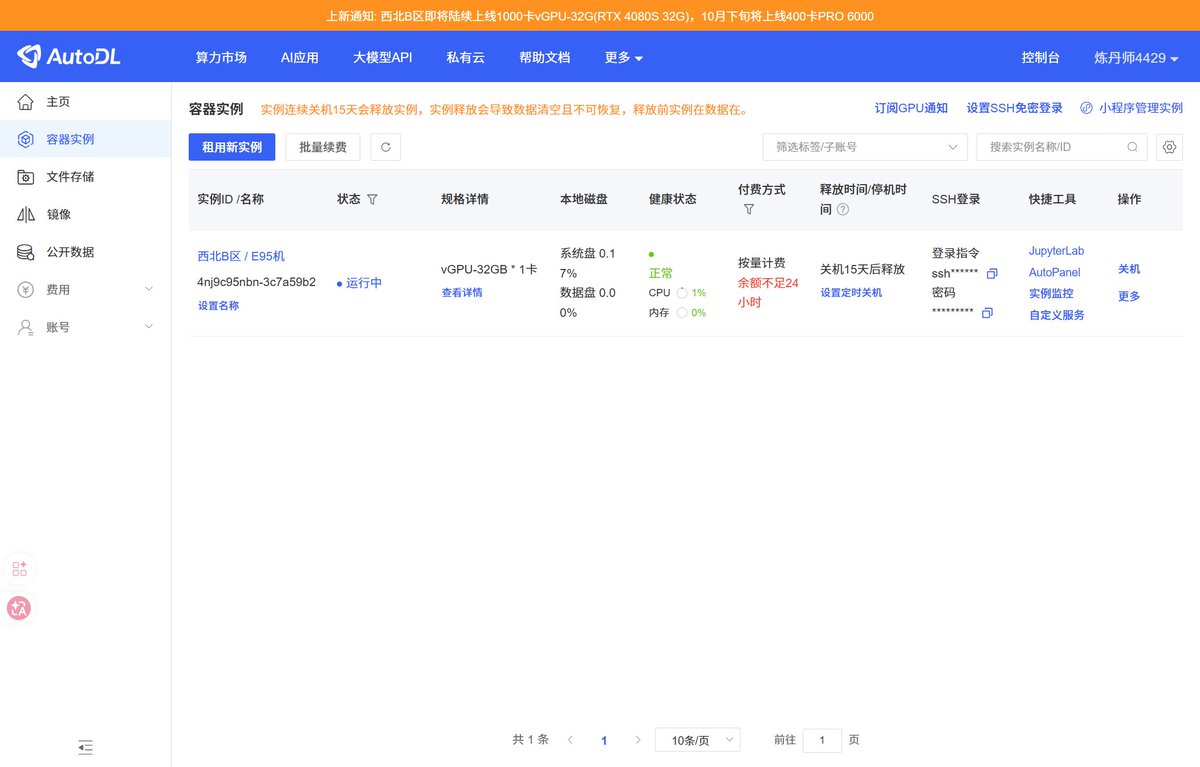Go to next page arrow in pagination
The height and width of the screenshot is (767, 1200).
(638, 740)
